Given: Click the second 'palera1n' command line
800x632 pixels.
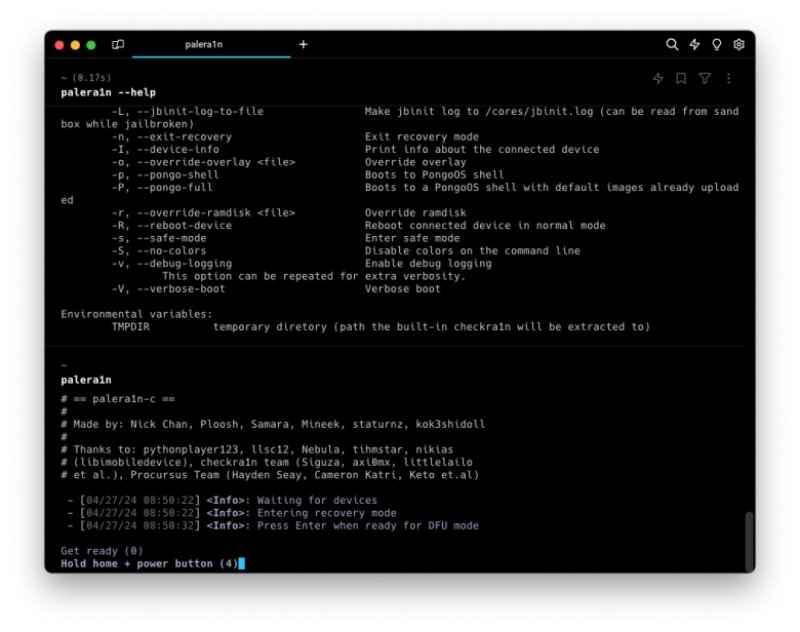Looking at the screenshot, I should tap(86, 380).
